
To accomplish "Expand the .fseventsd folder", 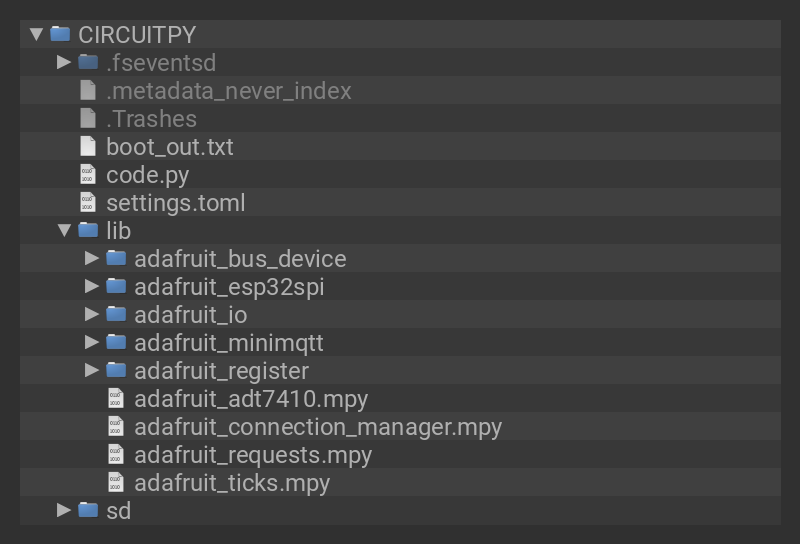I will coord(65,62).
